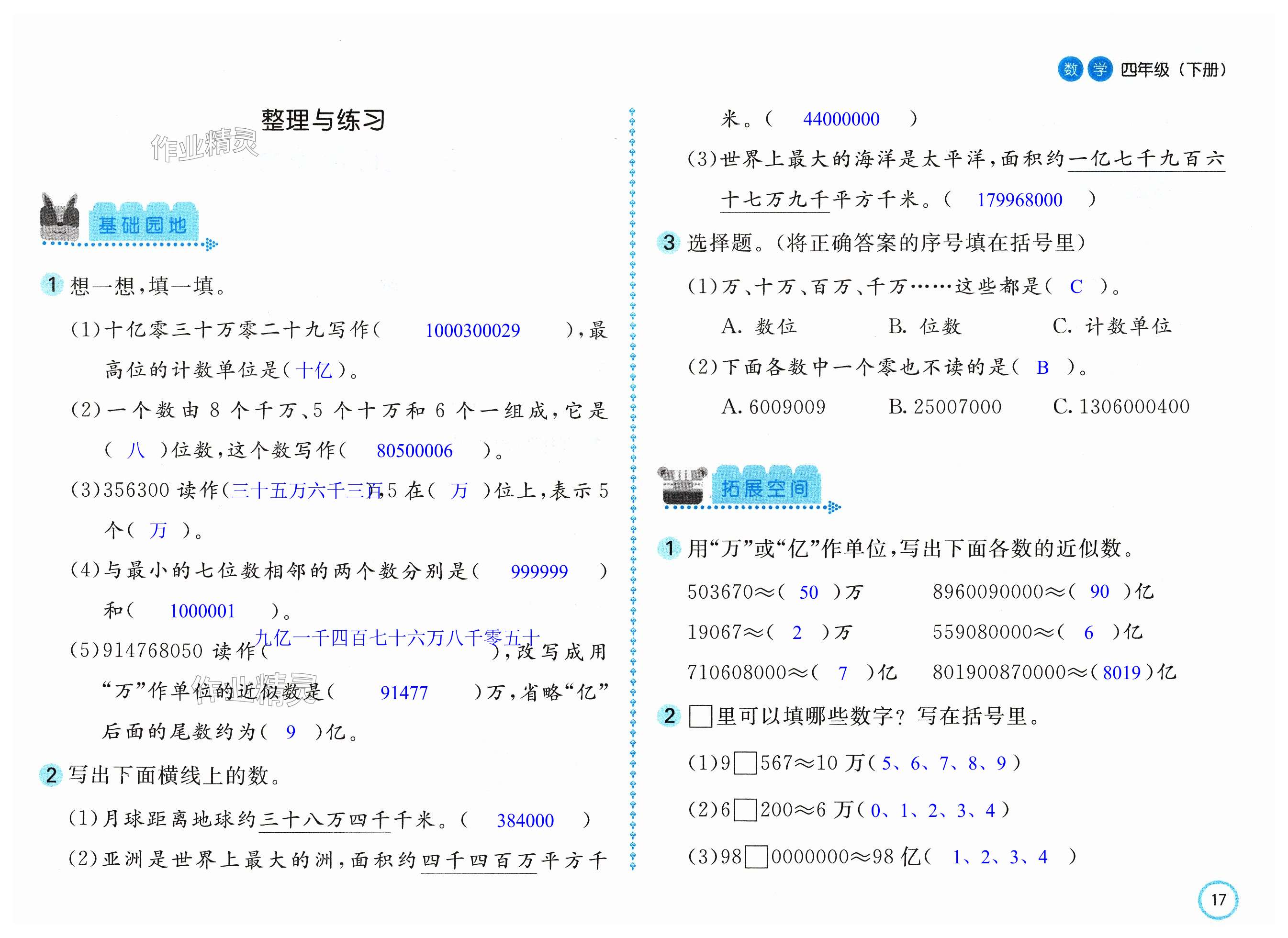Click the blue 数 circle badge

(x=1071, y=69)
